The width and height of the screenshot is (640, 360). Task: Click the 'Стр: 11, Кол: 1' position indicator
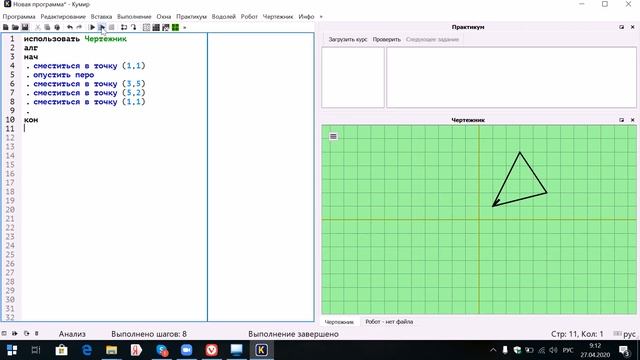click(x=577, y=334)
